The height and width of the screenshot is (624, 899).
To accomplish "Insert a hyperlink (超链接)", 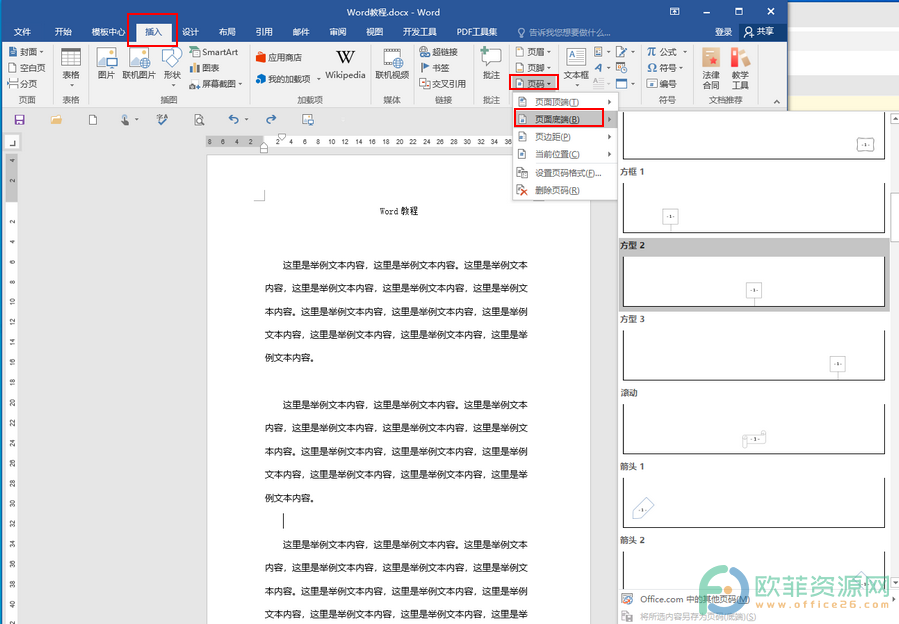I will pos(439,52).
